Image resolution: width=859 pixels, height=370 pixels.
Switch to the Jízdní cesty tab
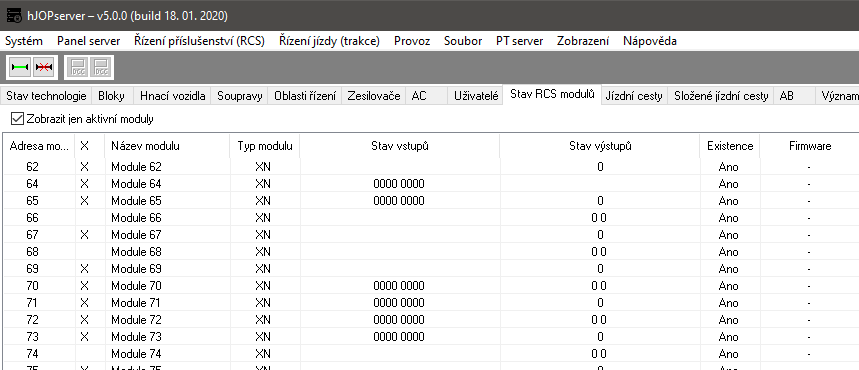[634, 96]
